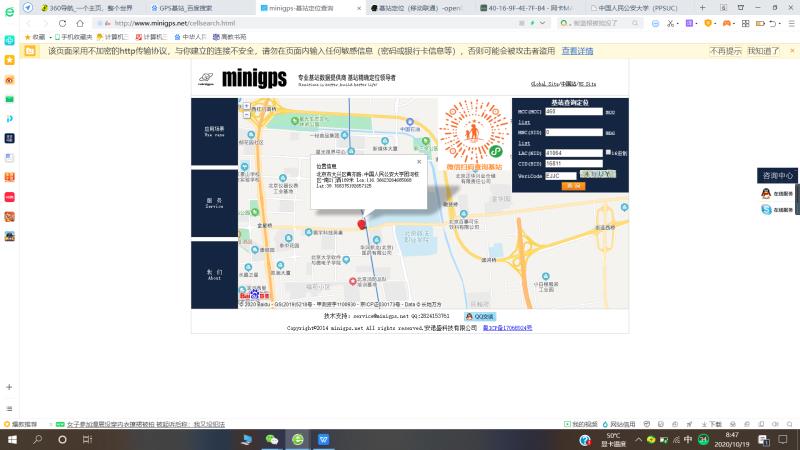Screen dimensions: 800x450
Task: Click the minigps logo
Action: pos(254,79)
